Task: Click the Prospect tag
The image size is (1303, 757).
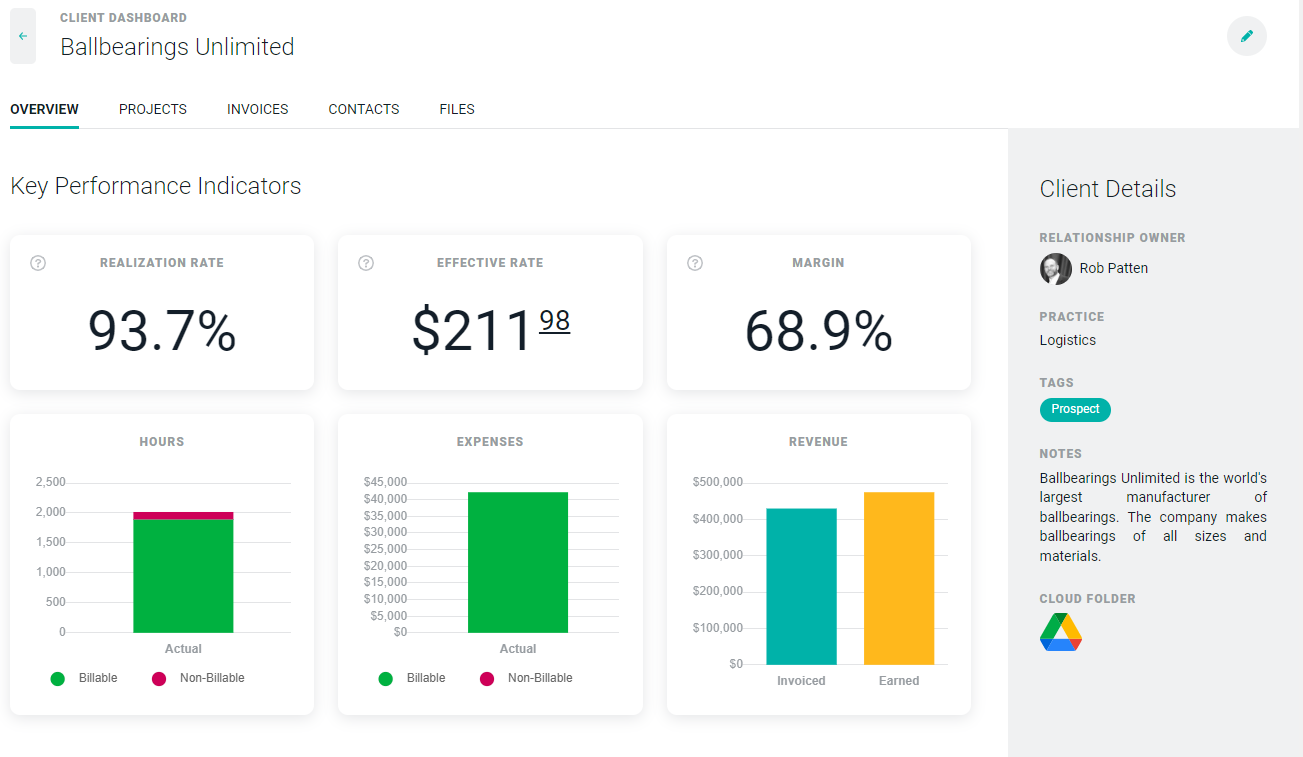Action: pos(1075,409)
